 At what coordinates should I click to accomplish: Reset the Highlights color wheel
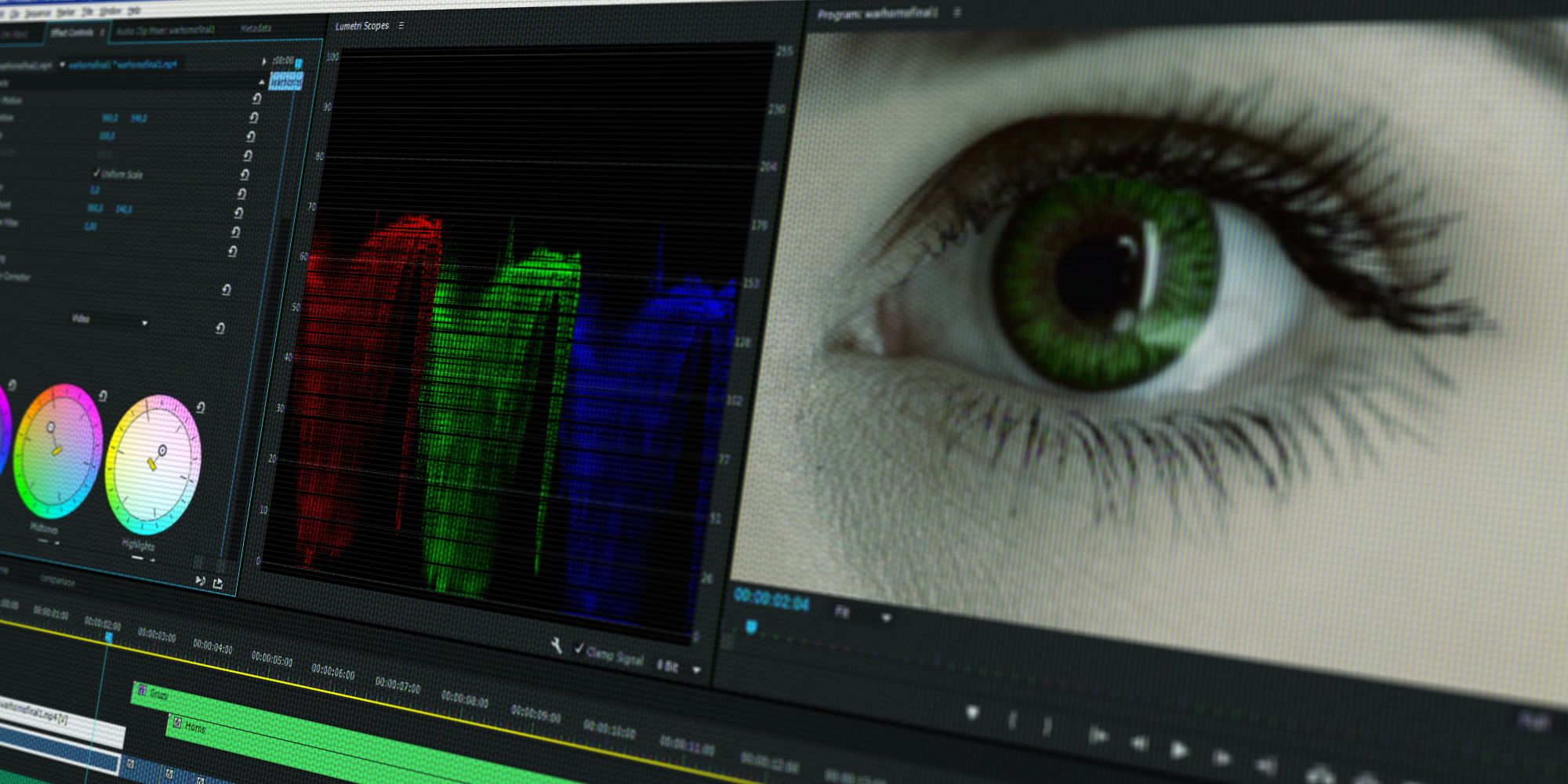(x=200, y=407)
